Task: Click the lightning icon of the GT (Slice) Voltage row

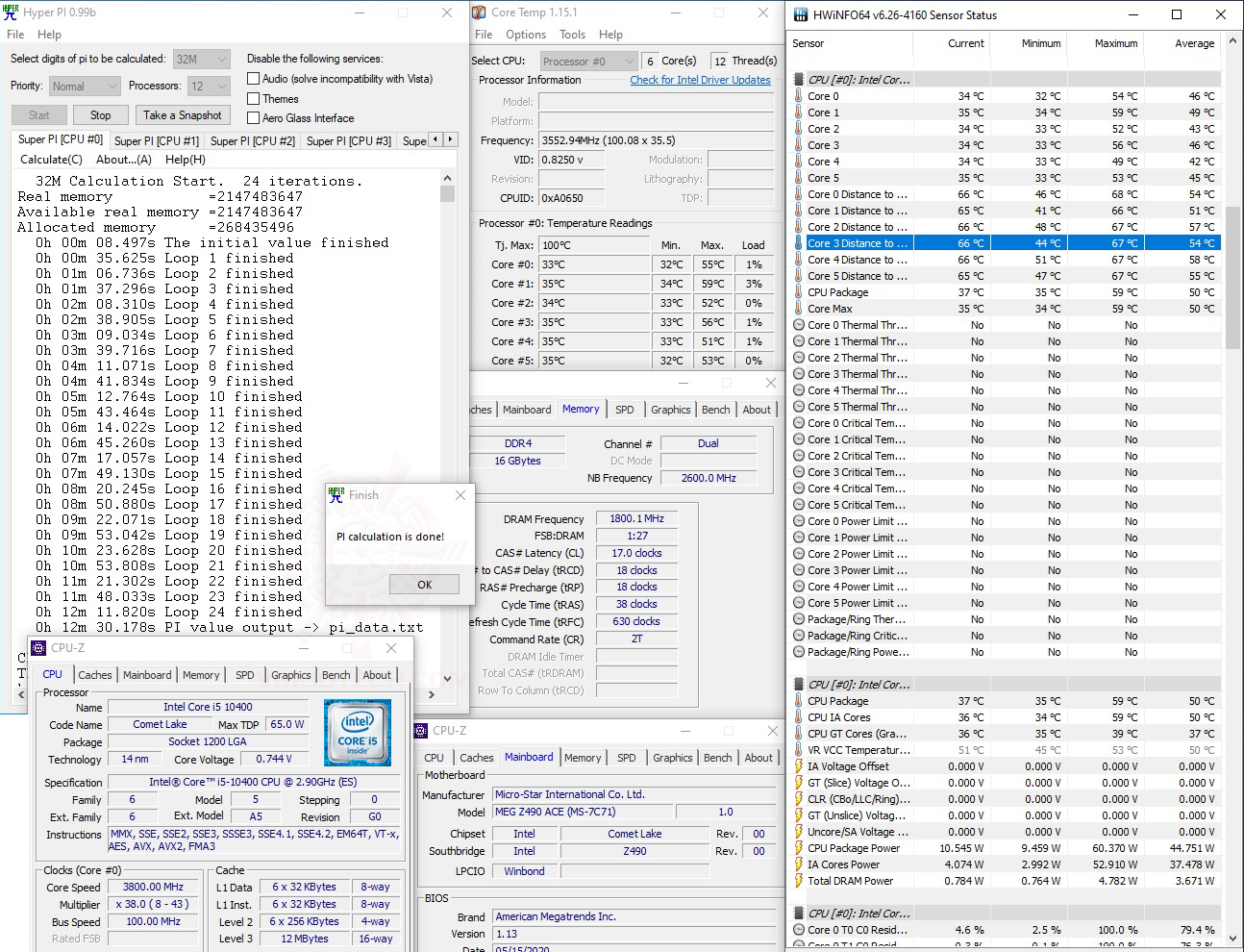Action: 799,783
